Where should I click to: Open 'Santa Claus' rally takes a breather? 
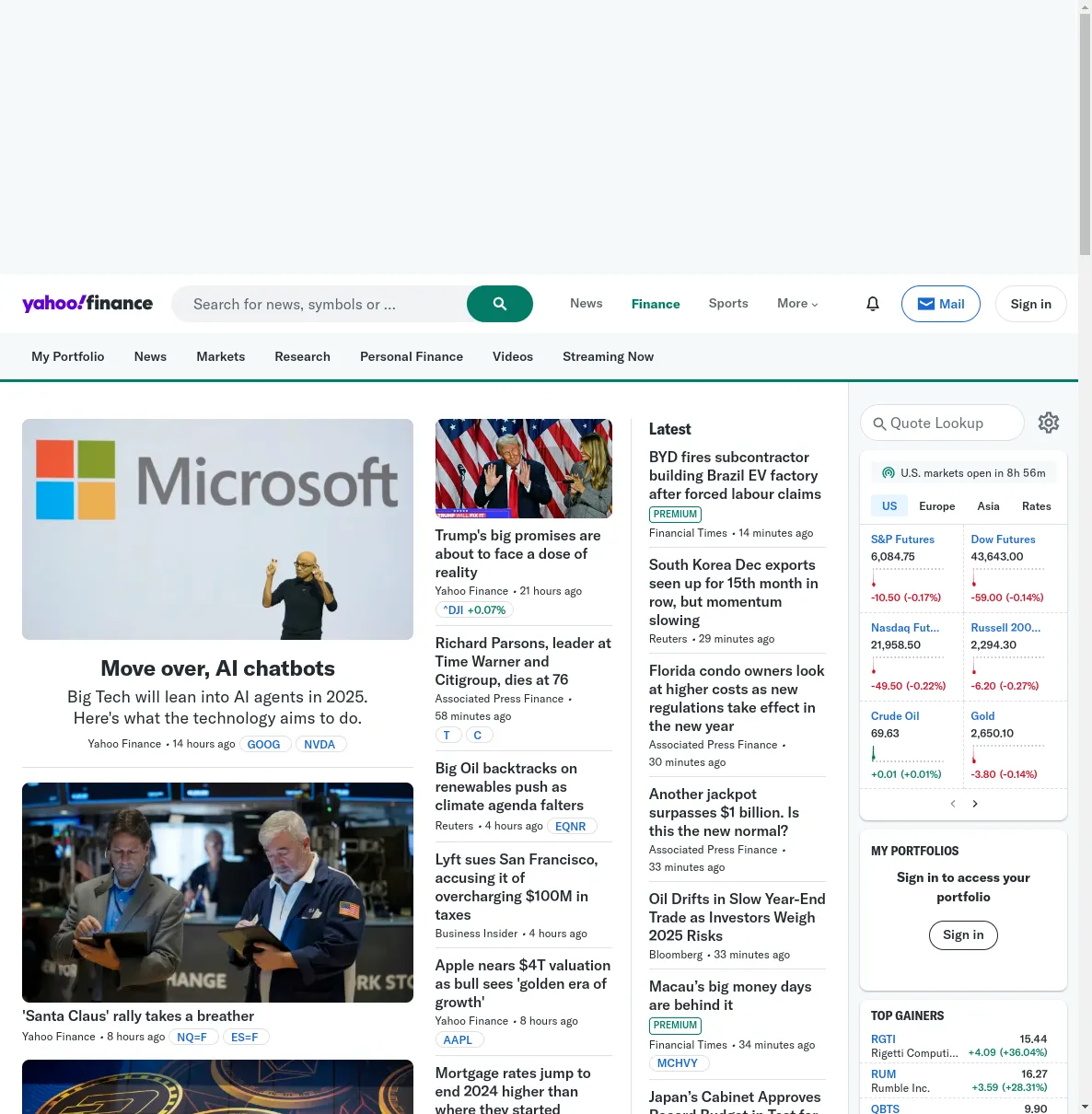[138, 1015]
